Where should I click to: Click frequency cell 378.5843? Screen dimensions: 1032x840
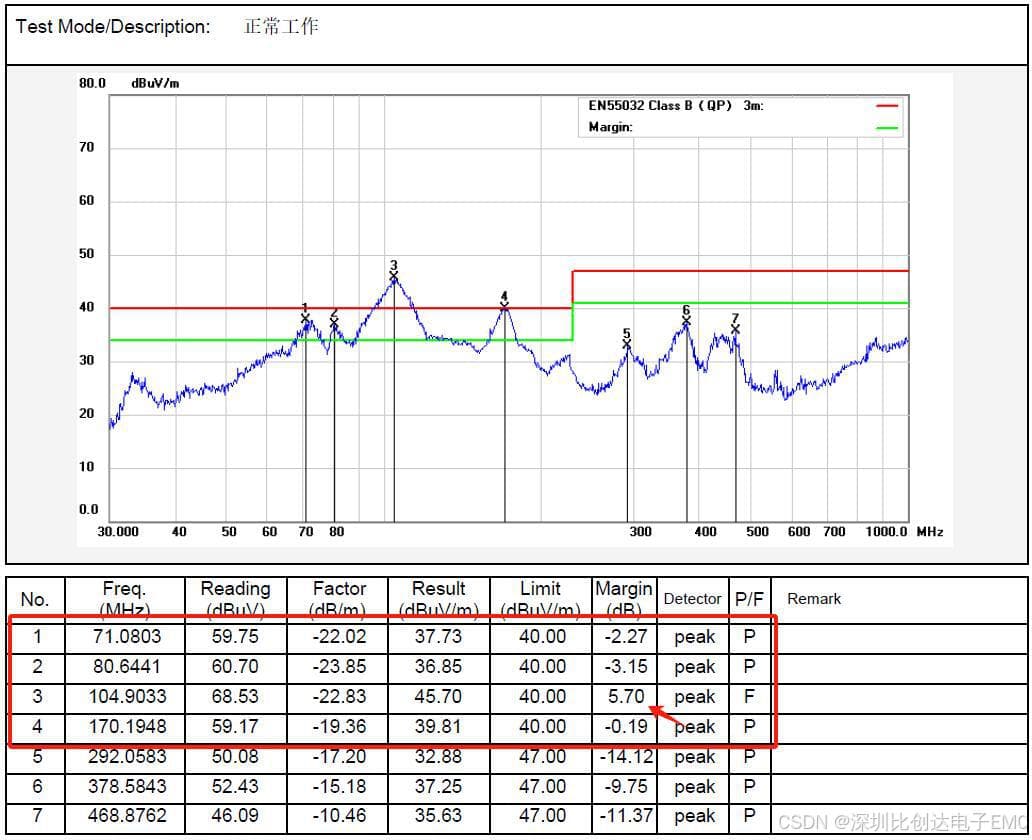point(127,786)
